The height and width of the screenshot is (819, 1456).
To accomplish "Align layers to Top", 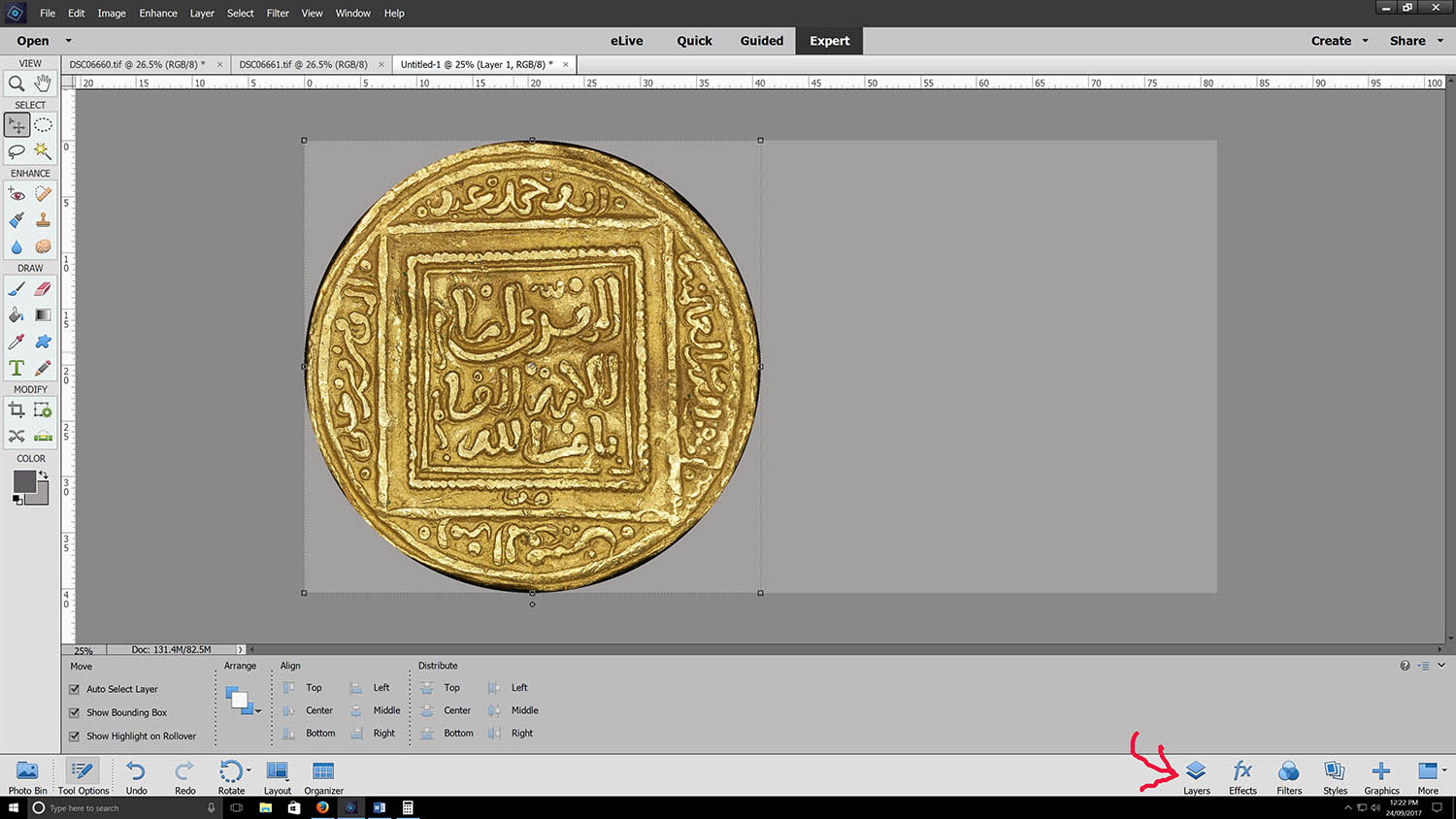I will [x=302, y=687].
